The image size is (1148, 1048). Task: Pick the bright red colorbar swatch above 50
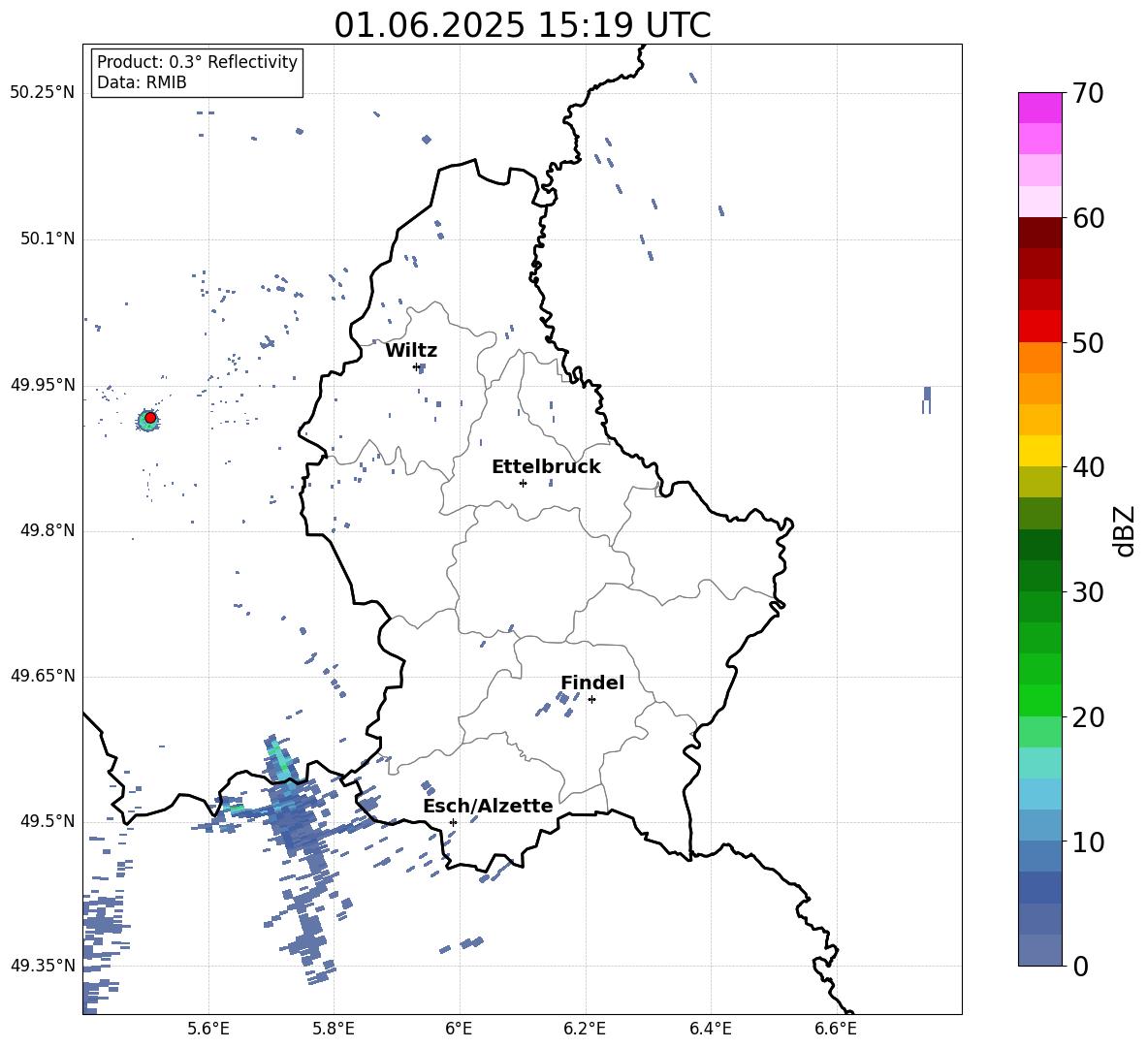pyautogui.click(x=1040, y=326)
